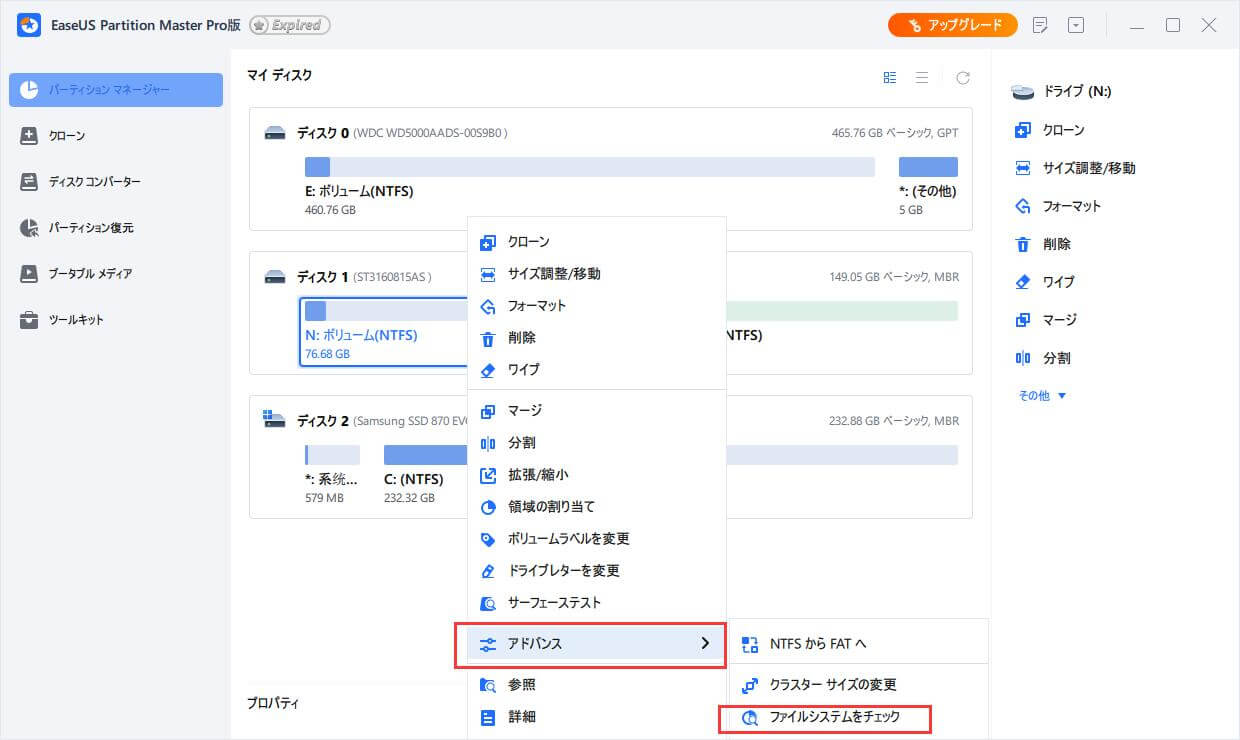Open the feedback notes icon in the title bar
1240x740 pixels.
click(x=1040, y=24)
